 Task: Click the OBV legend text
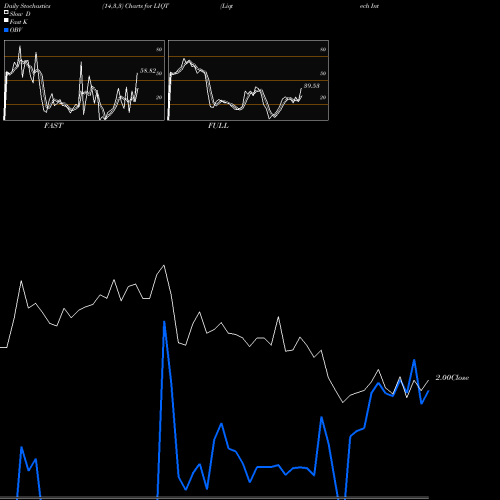[16, 30]
